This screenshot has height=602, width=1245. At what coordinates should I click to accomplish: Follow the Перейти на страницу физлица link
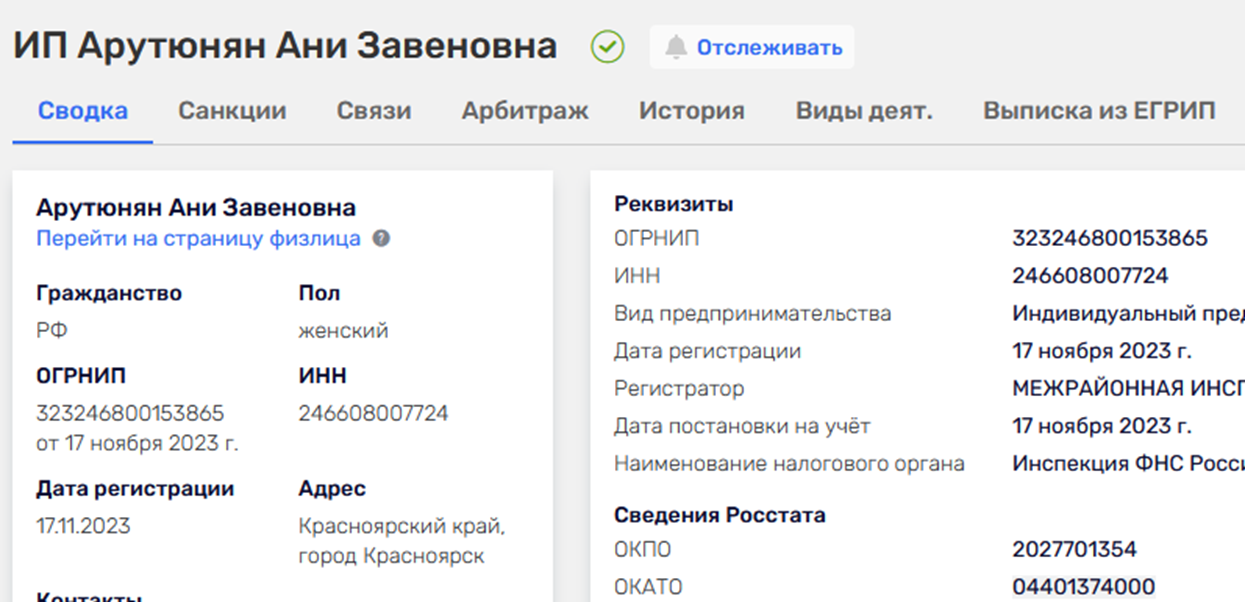(198, 239)
